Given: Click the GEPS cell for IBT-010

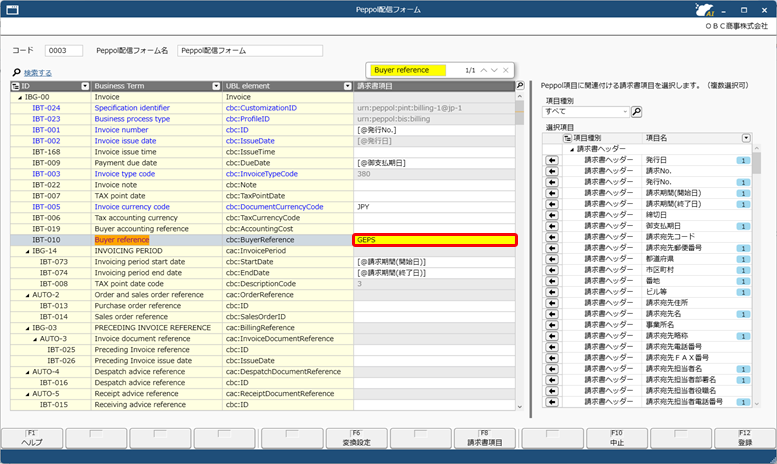Looking at the screenshot, I should tap(435, 240).
